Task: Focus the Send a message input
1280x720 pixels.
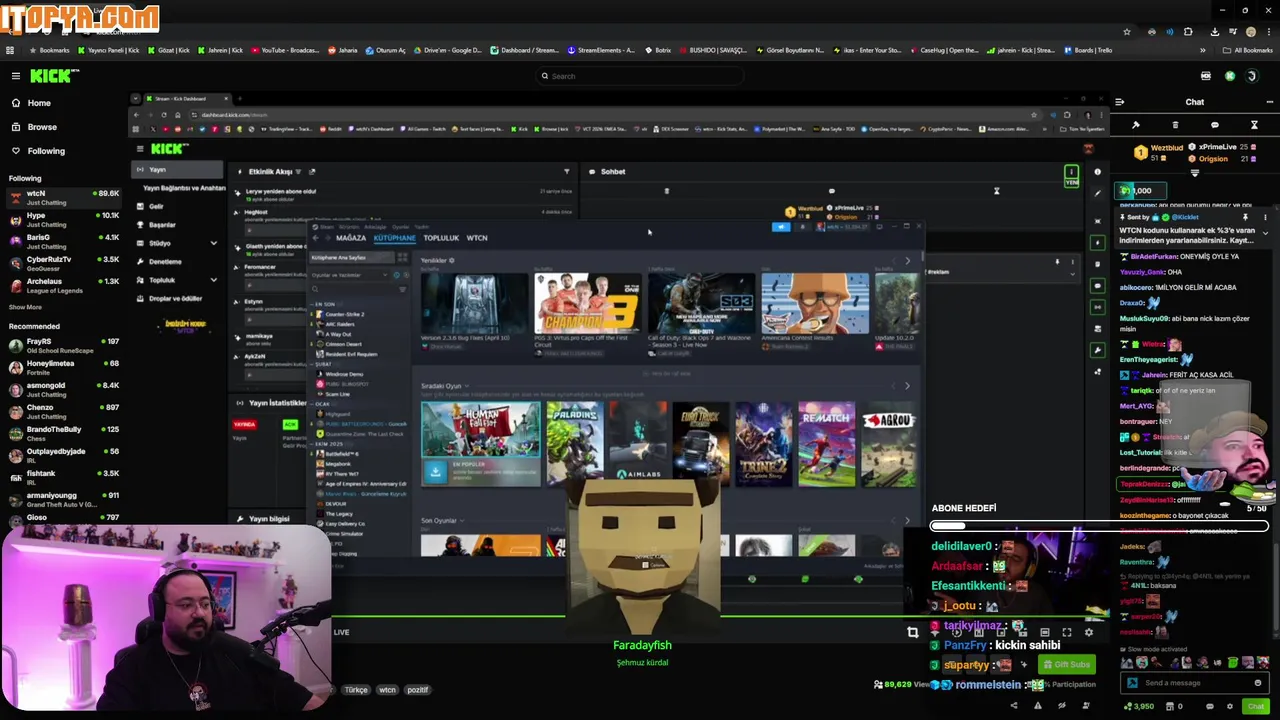Action: [x=1194, y=683]
